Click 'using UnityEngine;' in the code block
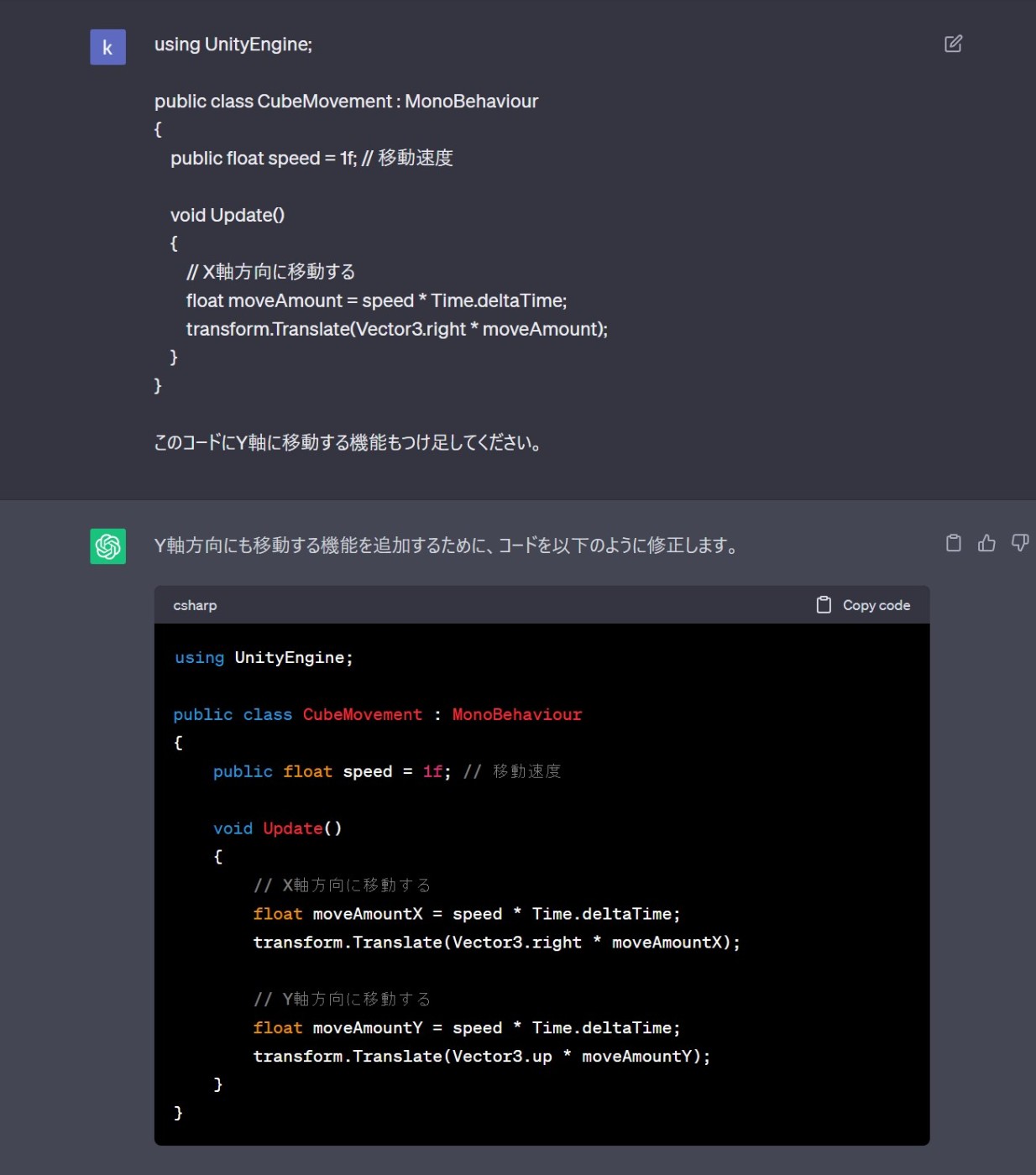Screen dimensions: 1036x1175 (264, 657)
